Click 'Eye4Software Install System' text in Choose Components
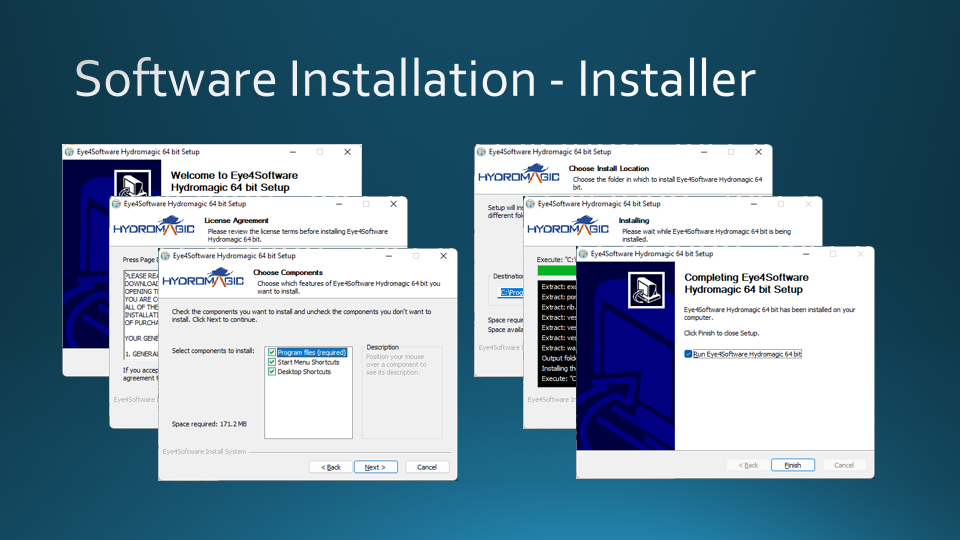 (x=204, y=452)
